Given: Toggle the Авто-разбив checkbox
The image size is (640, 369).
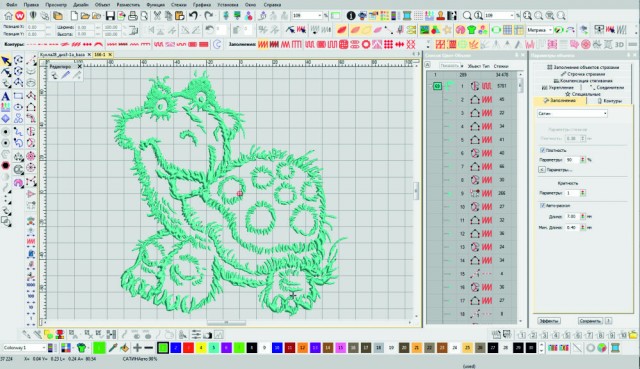Looking at the screenshot, I should [542, 205].
